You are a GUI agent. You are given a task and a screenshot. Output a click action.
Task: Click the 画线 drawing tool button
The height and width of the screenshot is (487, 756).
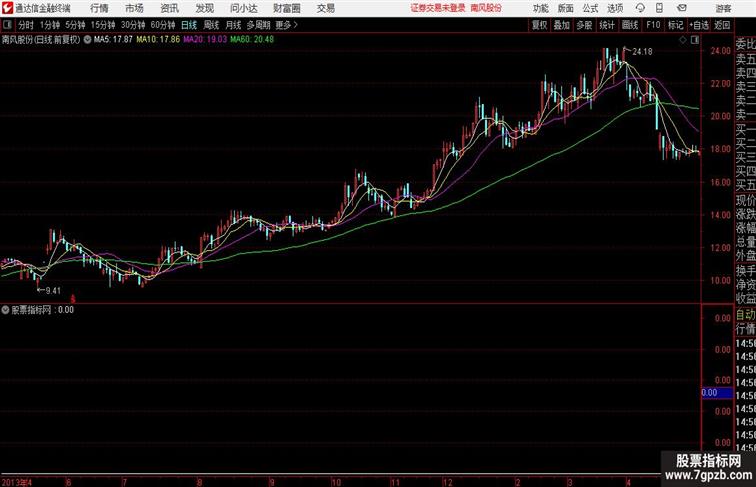click(630, 25)
